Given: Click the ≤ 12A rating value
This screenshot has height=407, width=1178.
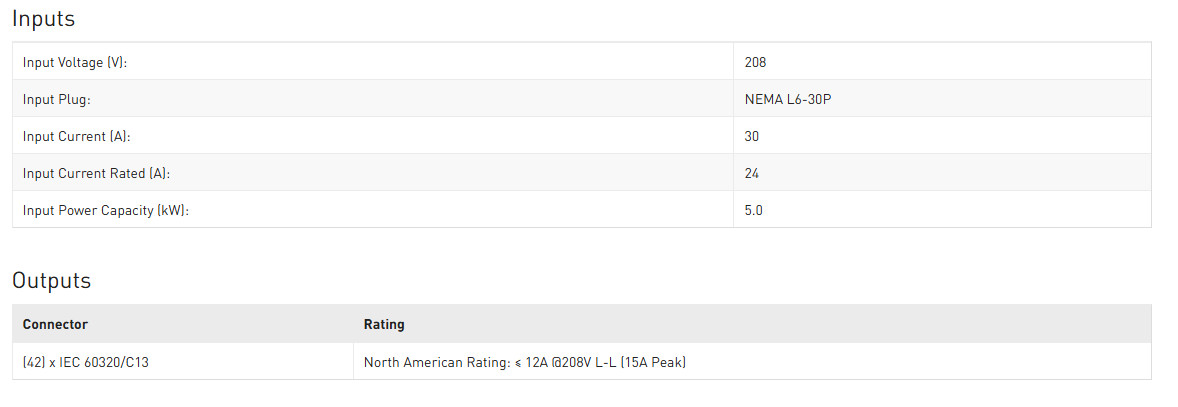Looking at the screenshot, I should pos(531,362).
